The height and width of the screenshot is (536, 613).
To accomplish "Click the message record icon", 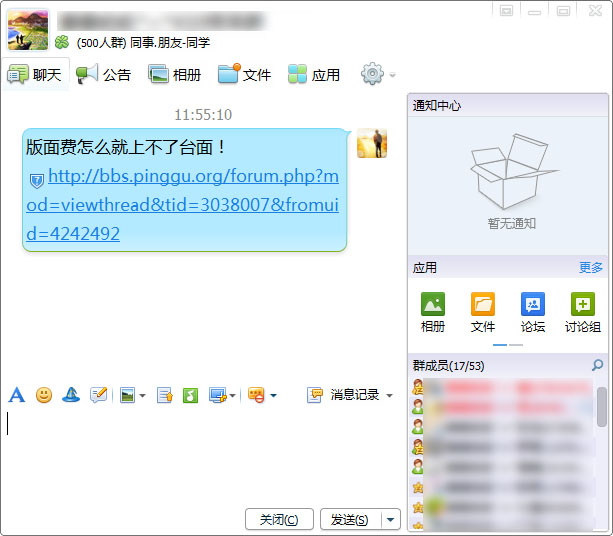I will [x=315, y=395].
